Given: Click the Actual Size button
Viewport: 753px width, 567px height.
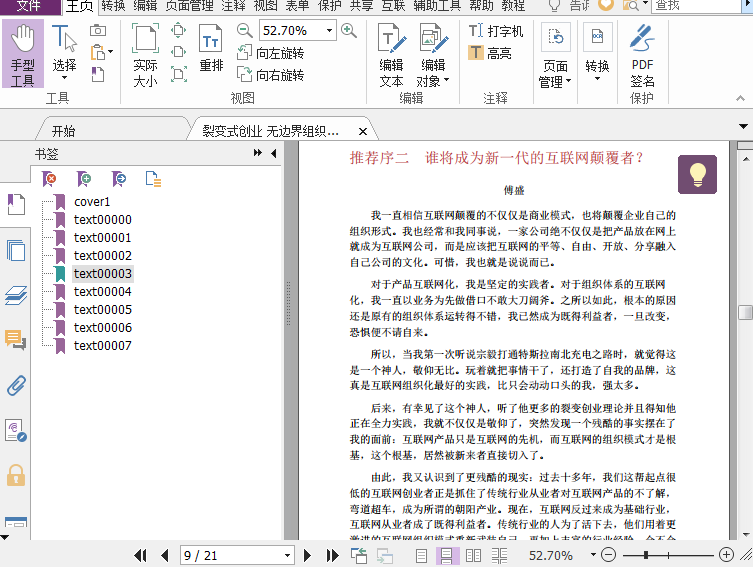Looking at the screenshot, I should [x=145, y=55].
